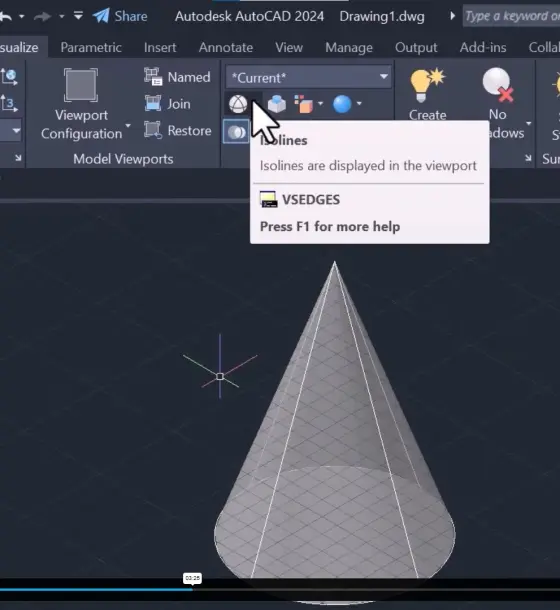560x610 pixels.
Task: Click the search arrow beside Drawing1.dwg
Action: click(452, 16)
